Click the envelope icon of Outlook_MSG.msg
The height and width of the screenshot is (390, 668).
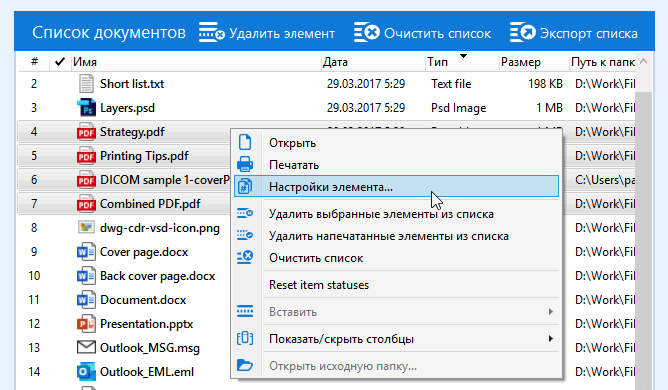86,347
